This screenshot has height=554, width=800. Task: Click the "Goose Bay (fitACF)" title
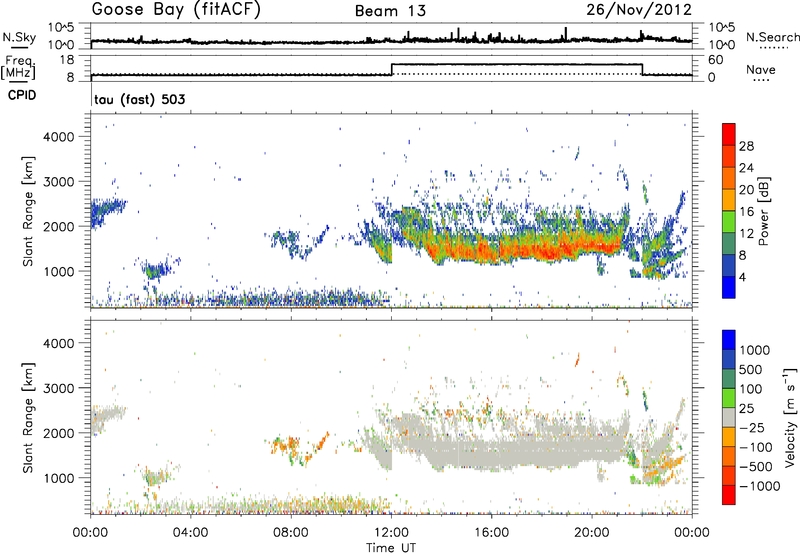coord(176,10)
